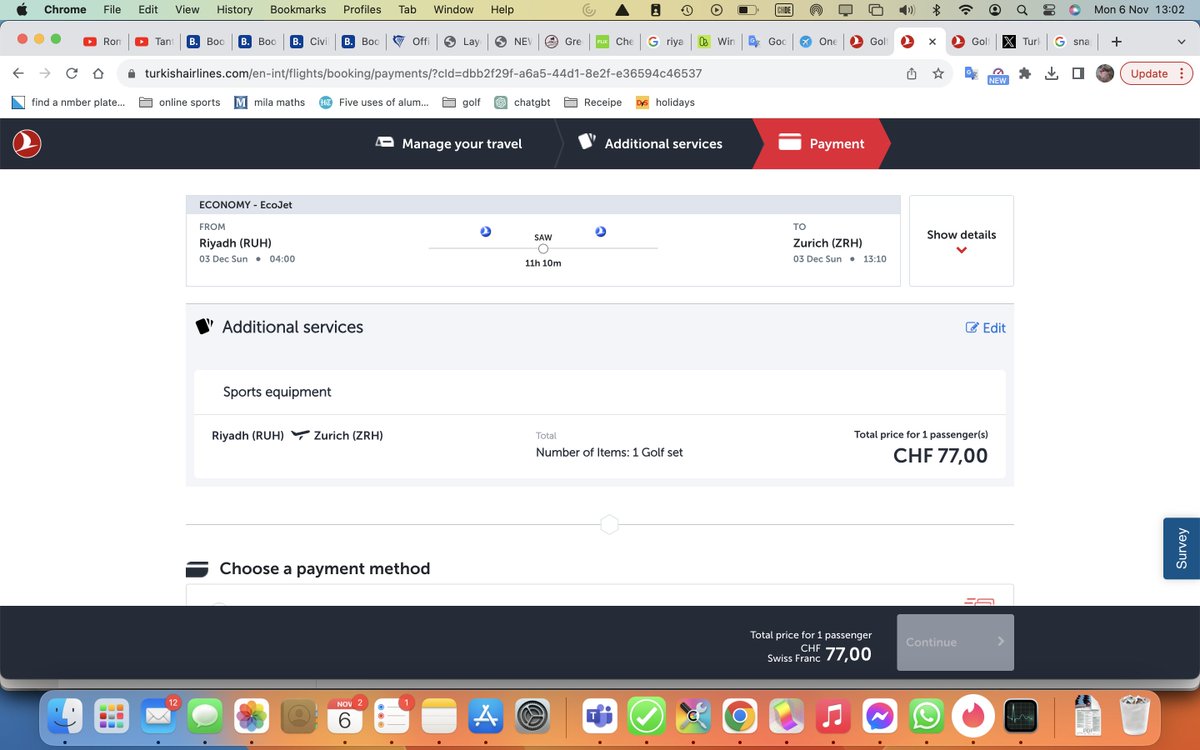The image size is (1200, 750).
Task: Expand Show details for the flight
Action: coord(961,241)
